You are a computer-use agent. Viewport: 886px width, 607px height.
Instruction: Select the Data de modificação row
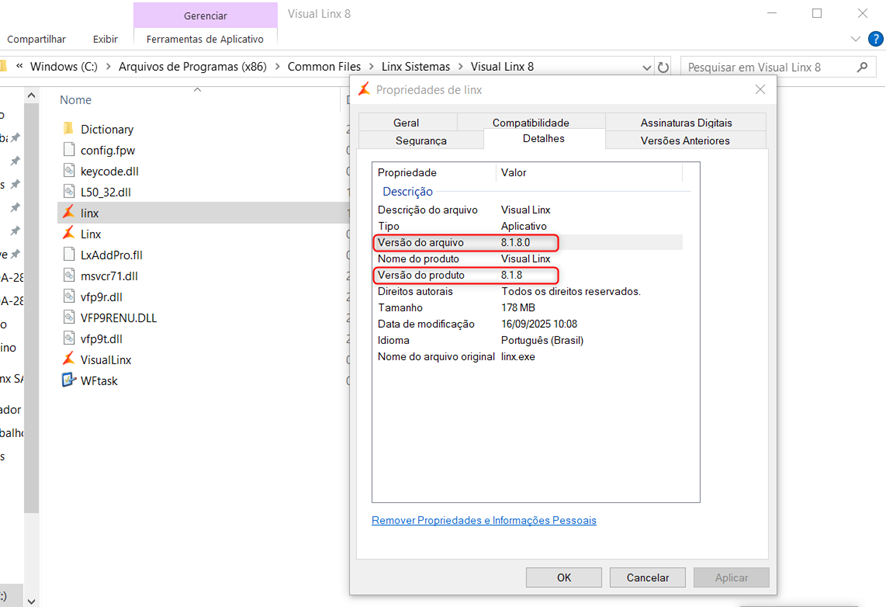(528, 324)
